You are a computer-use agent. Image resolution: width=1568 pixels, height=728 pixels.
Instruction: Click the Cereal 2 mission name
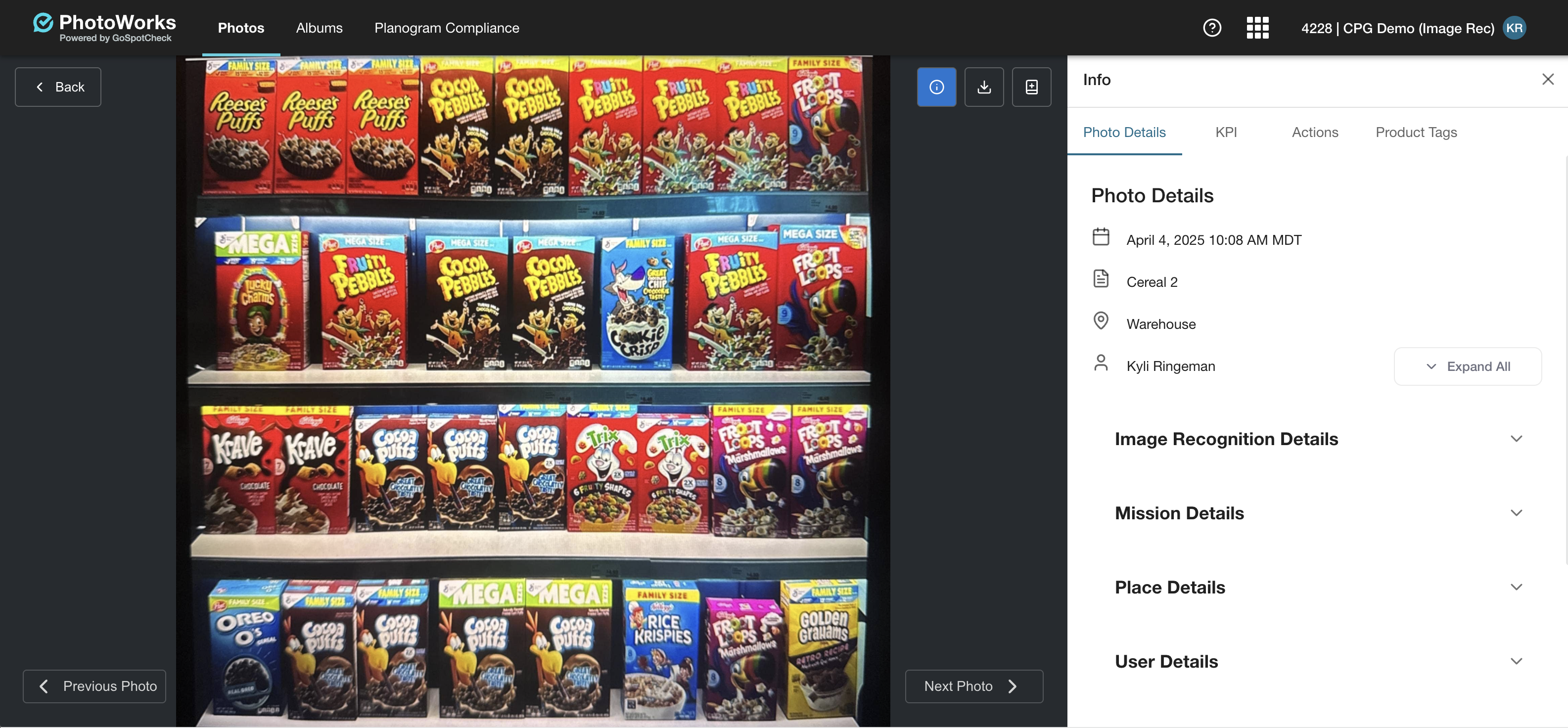pyautogui.click(x=1152, y=282)
